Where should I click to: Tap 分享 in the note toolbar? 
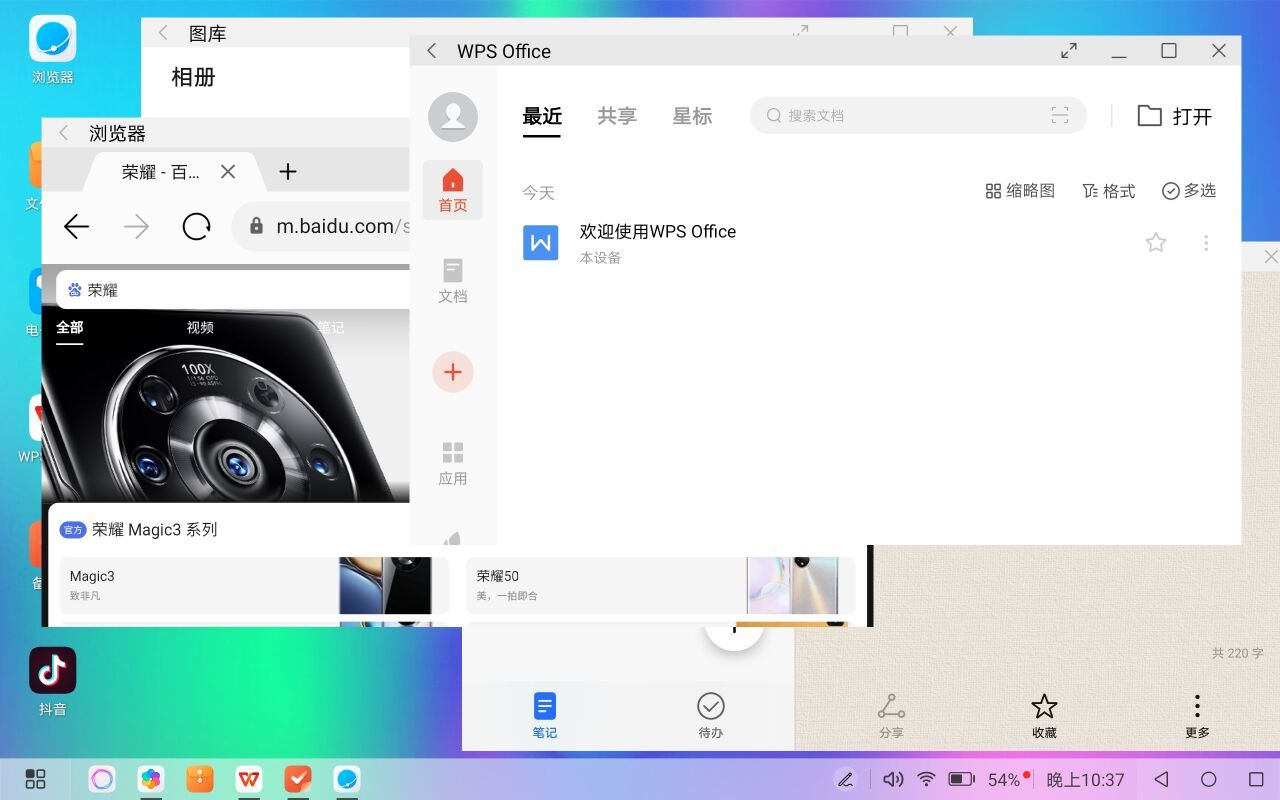(891, 716)
